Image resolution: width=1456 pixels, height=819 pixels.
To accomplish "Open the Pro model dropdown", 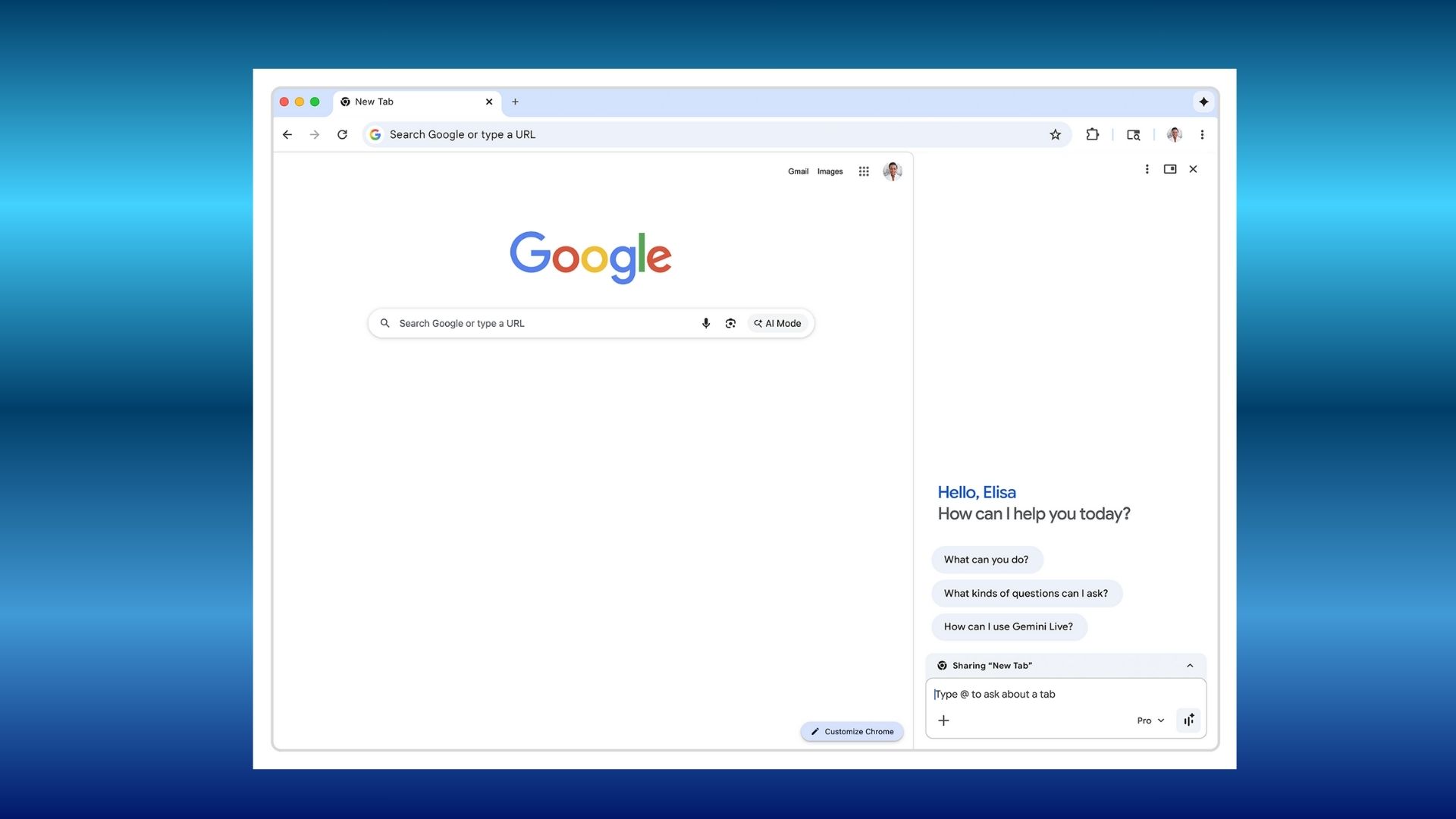I will point(1150,720).
